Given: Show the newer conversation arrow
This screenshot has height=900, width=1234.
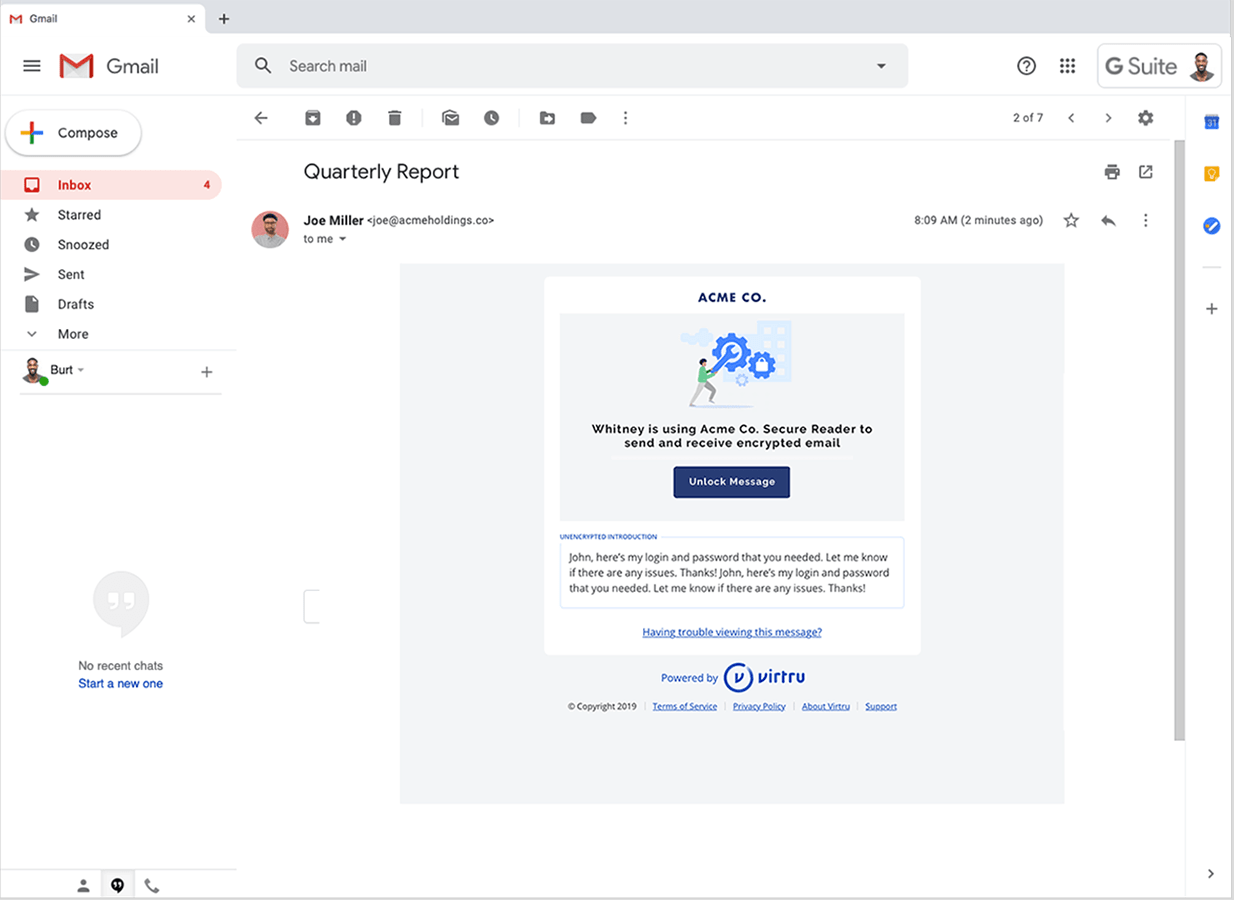Looking at the screenshot, I should pyautogui.click(x=1071, y=118).
